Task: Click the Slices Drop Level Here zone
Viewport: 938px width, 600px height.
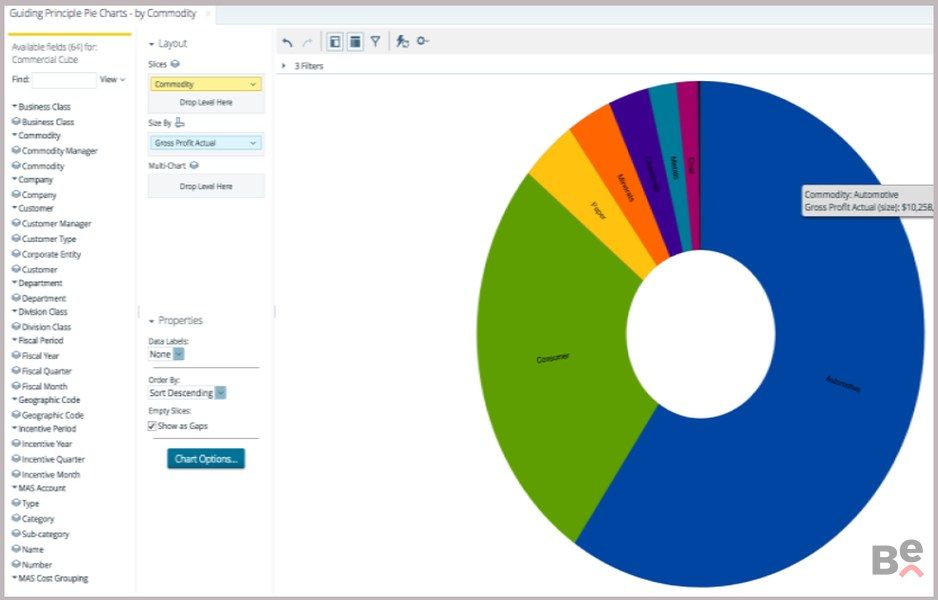Action: [206, 102]
